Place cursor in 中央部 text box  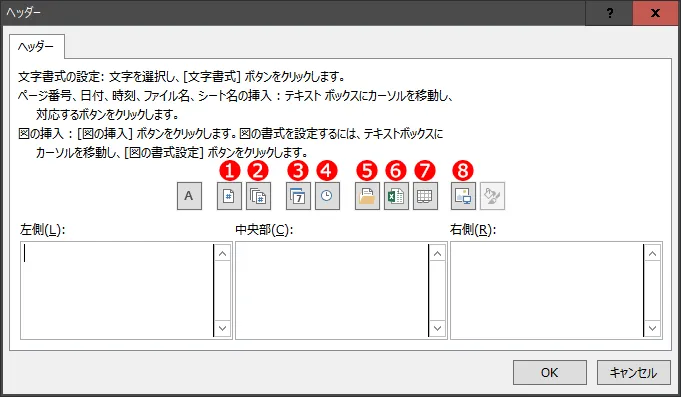[x=332, y=291]
